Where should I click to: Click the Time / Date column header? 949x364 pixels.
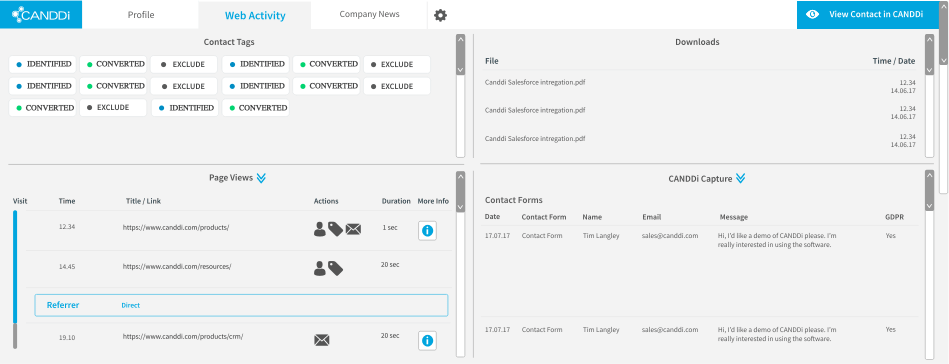pos(893,61)
